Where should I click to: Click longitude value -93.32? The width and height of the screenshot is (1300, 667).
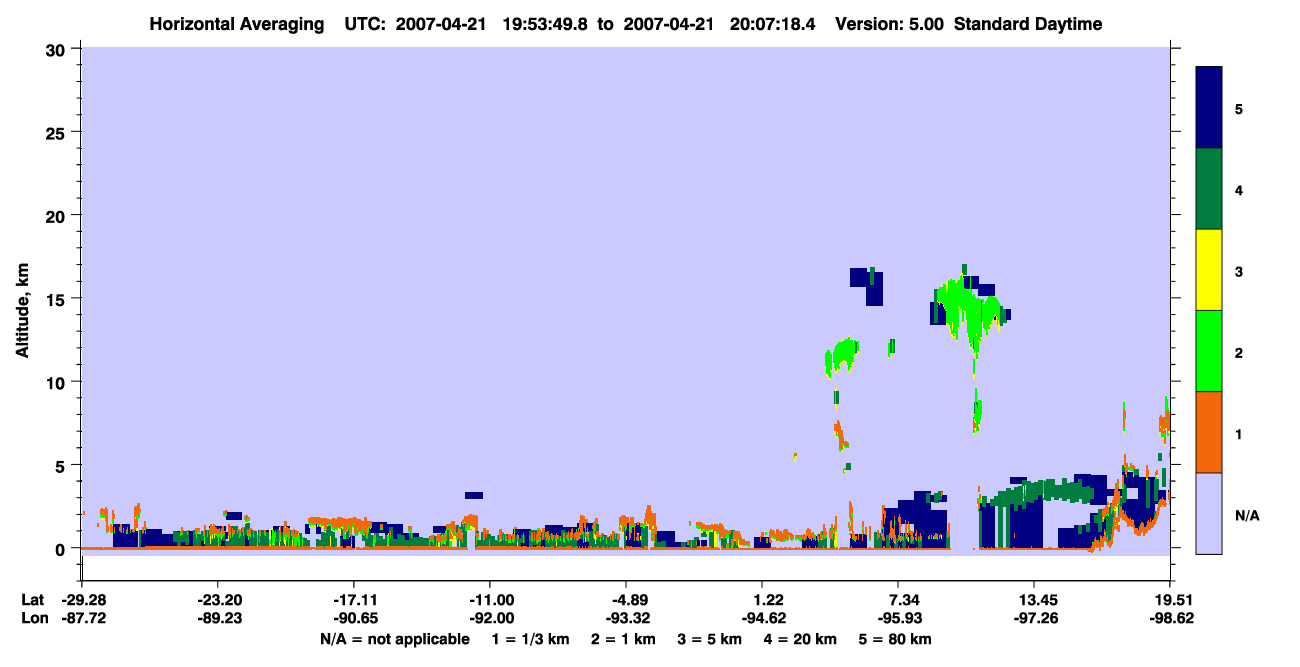click(626, 618)
